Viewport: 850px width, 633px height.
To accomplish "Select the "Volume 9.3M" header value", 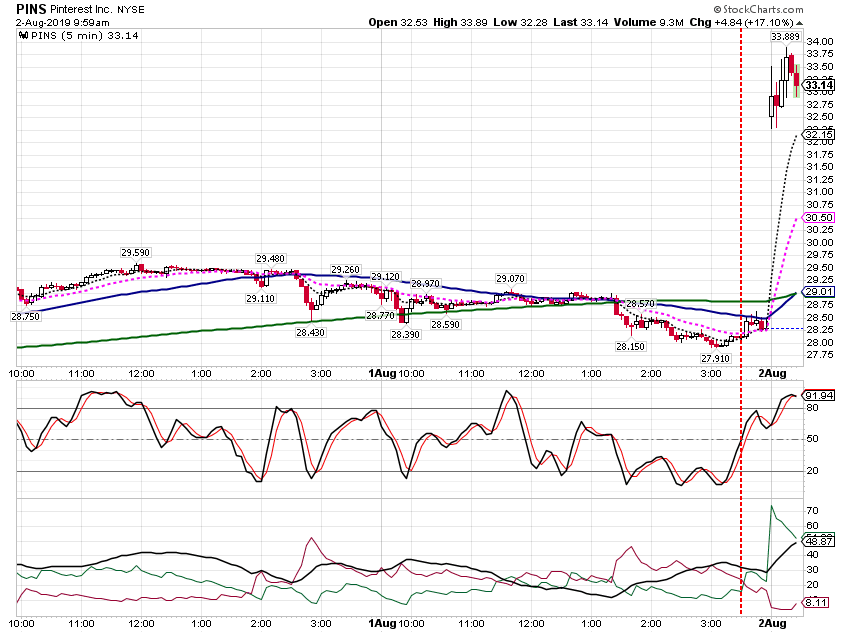I will [x=648, y=22].
